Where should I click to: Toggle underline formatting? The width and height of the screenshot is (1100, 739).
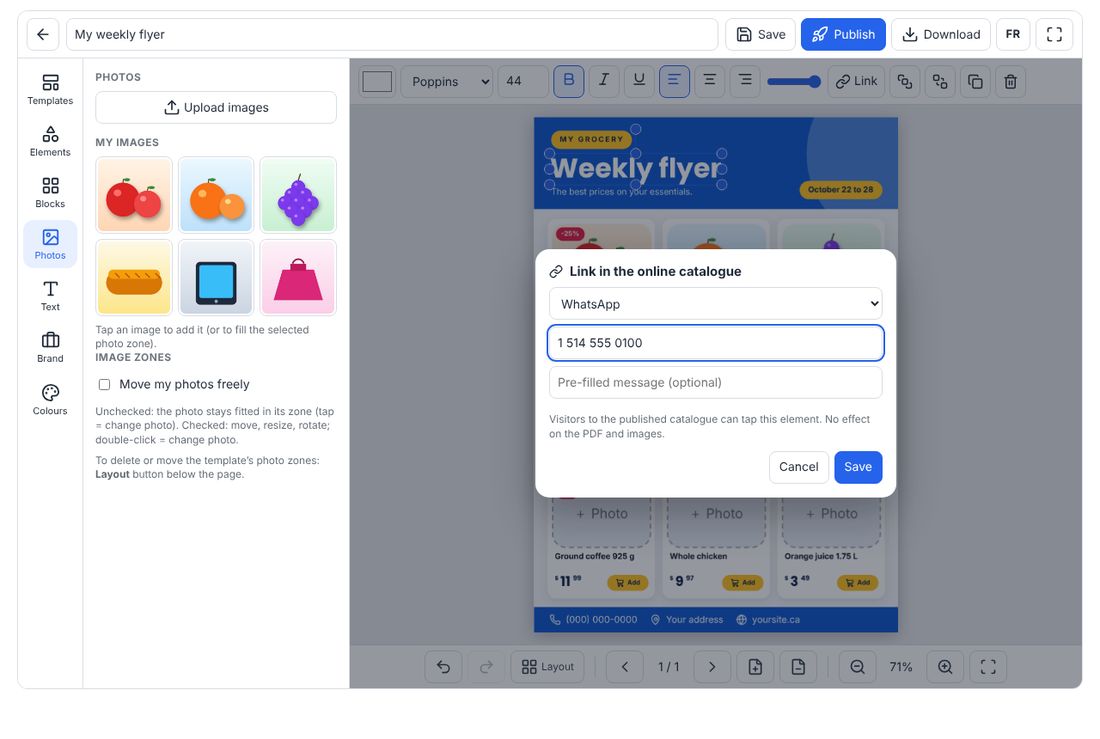639,81
